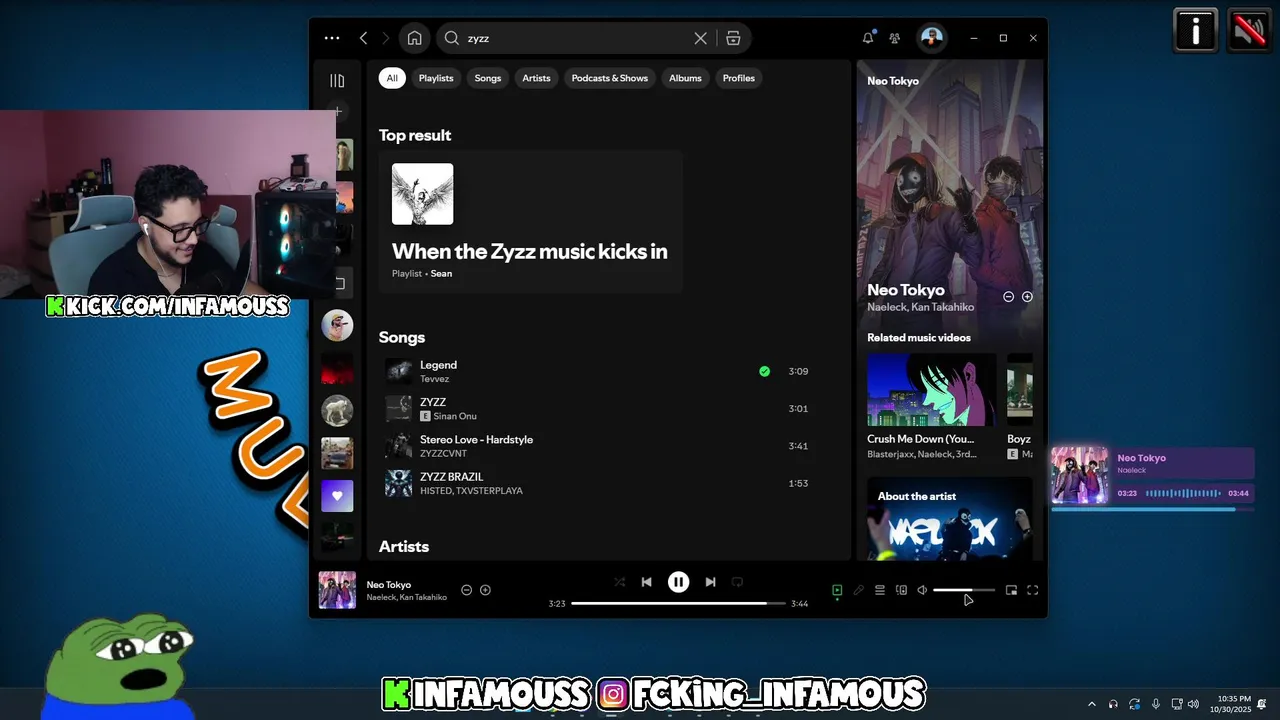Open the taskbar microphone tray icon
The height and width of the screenshot is (720, 1280).
click(1156, 704)
